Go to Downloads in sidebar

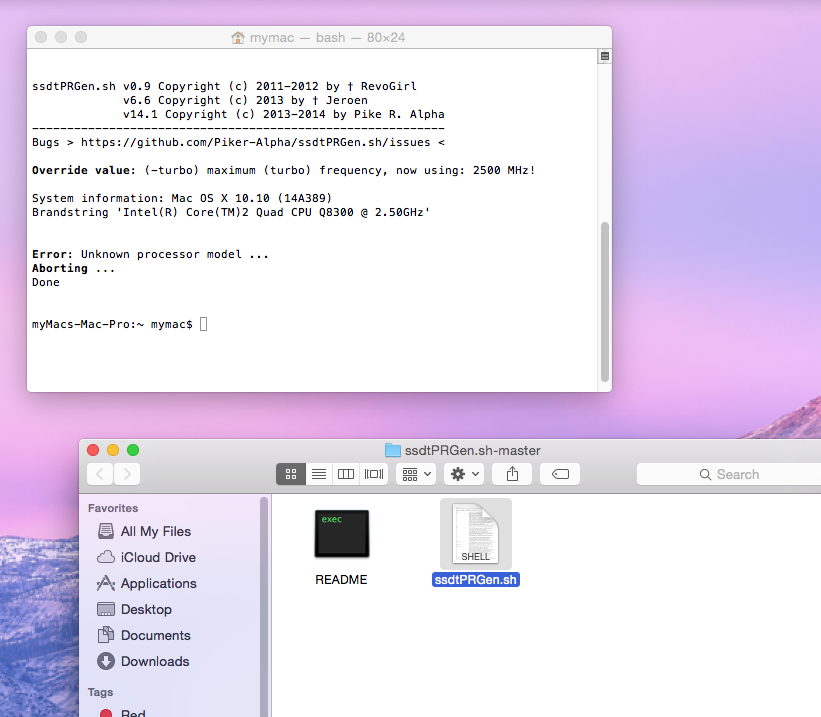(155, 661)
